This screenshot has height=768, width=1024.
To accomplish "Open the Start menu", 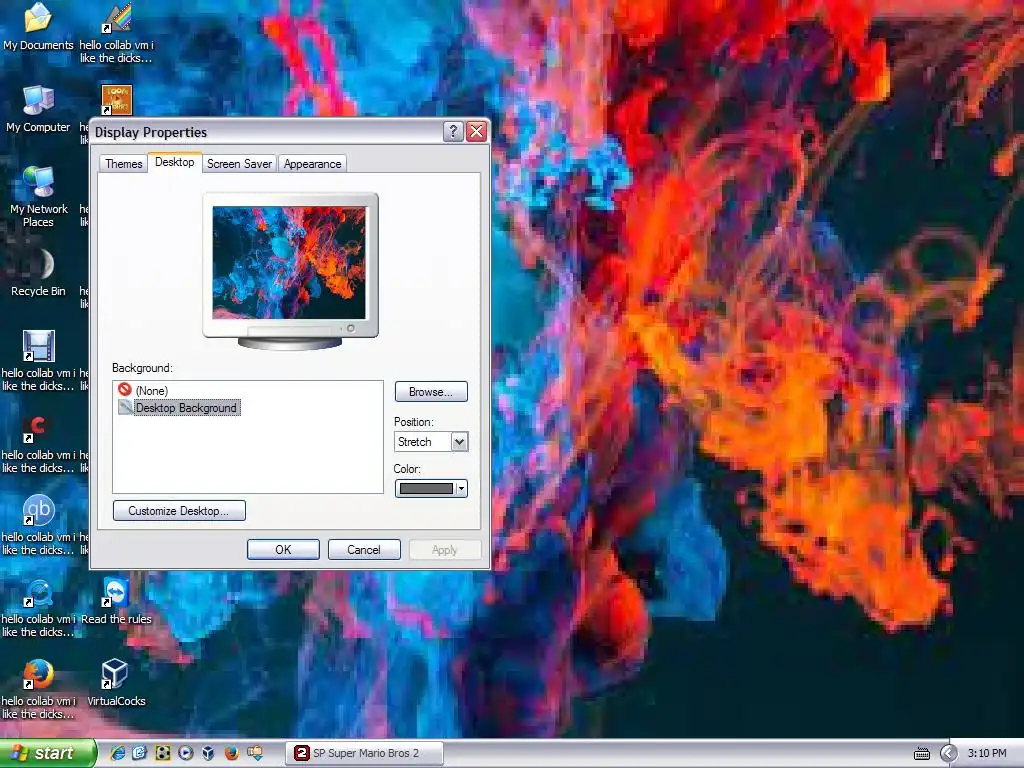I will (47, 753).
